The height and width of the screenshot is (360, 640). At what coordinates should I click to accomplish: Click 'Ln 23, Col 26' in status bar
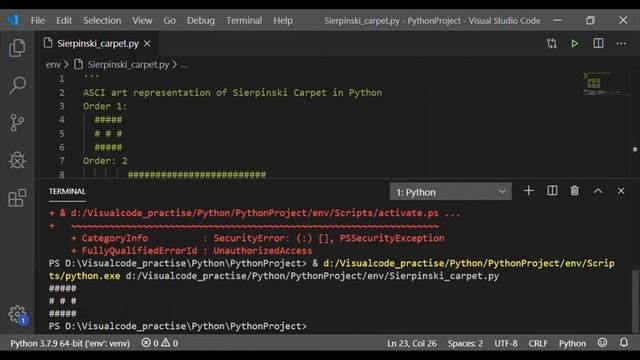(412, 343)
